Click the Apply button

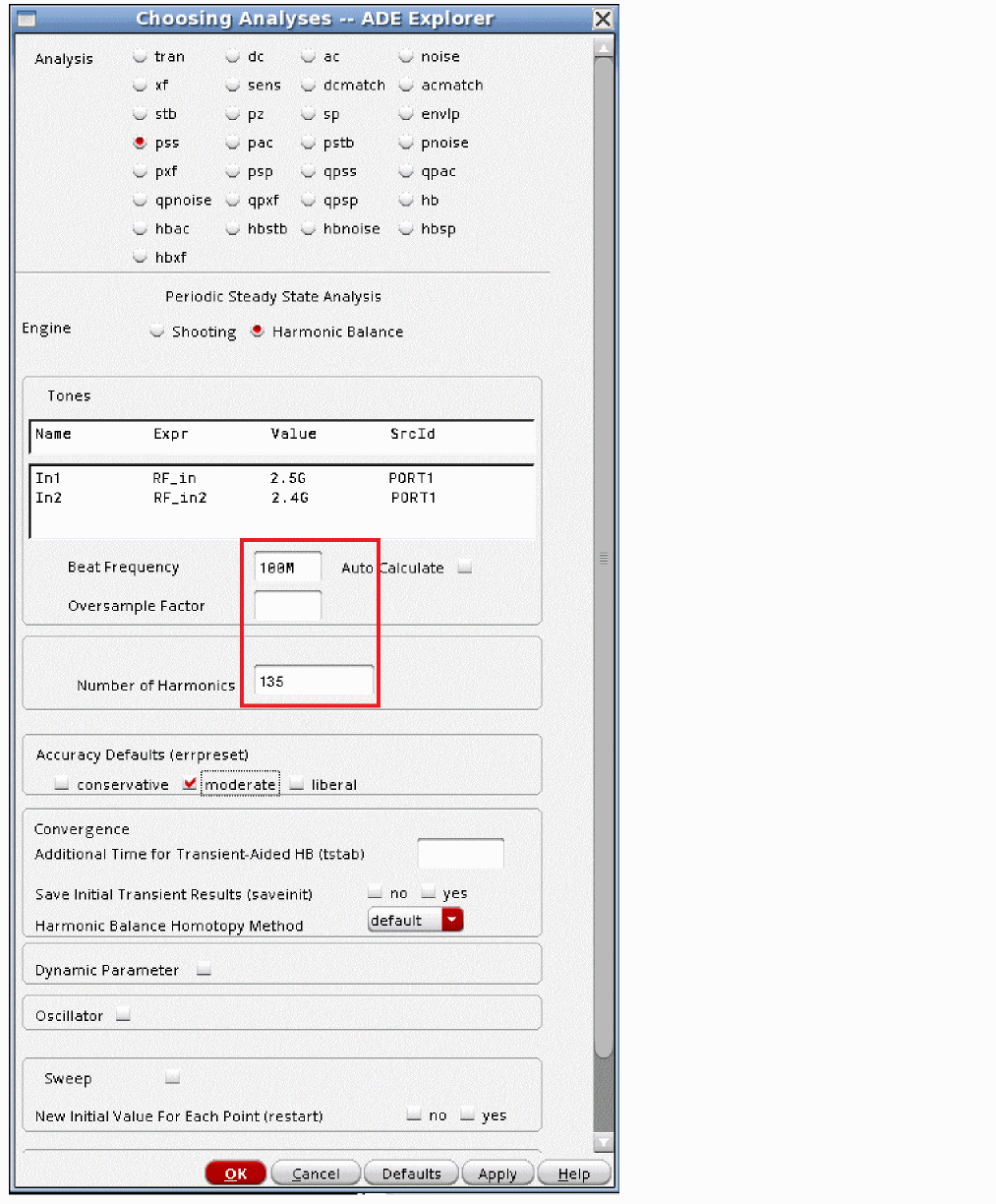[497, 1174]
